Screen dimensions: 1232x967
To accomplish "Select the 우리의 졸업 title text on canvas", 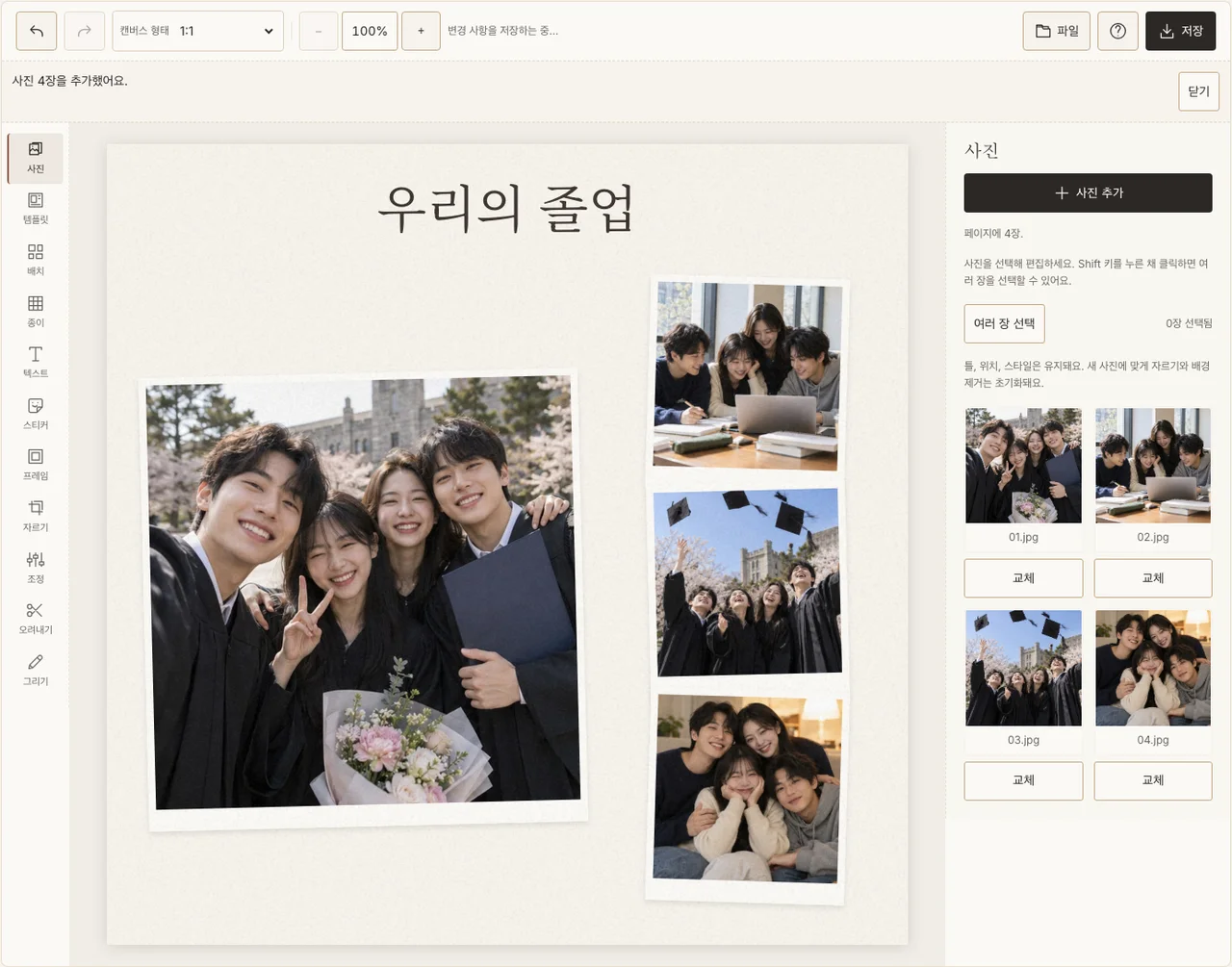I will (506, 209).
